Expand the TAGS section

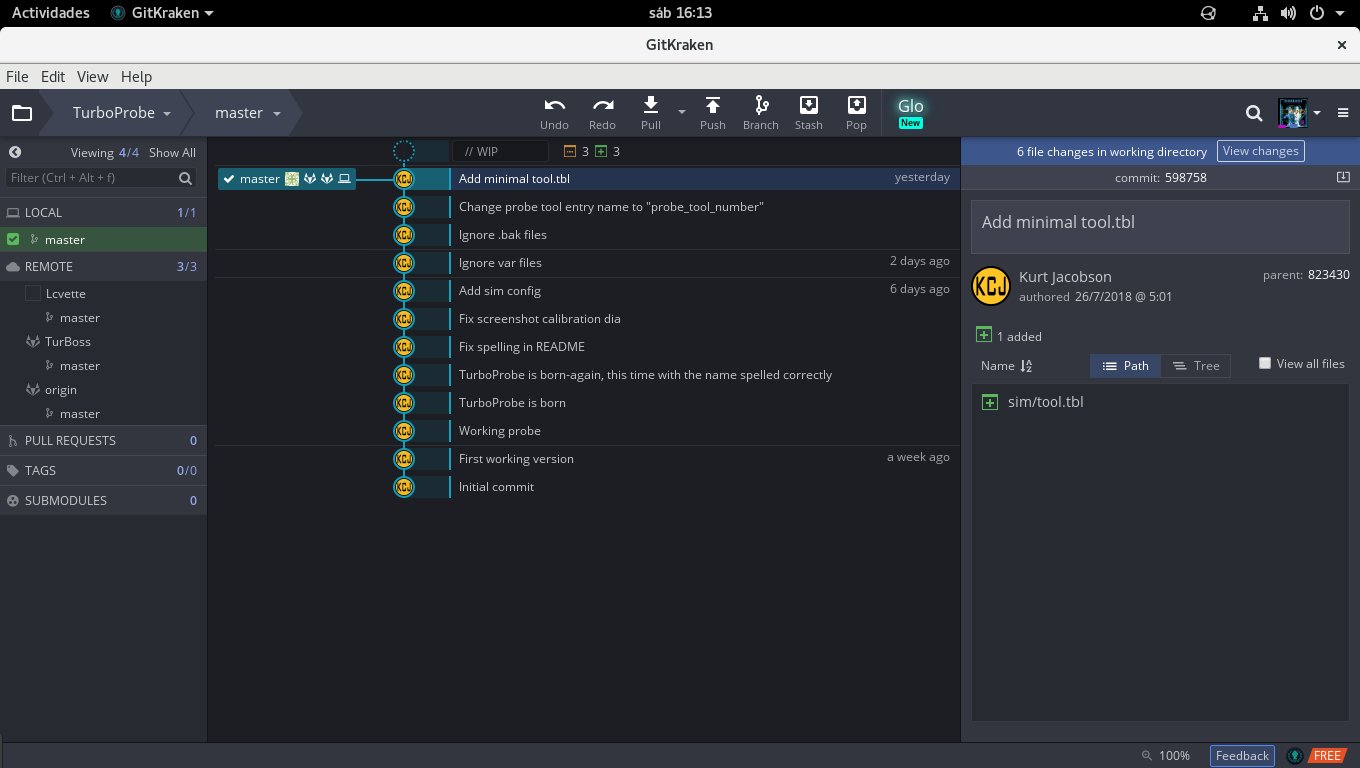click(x=103, y=470)
